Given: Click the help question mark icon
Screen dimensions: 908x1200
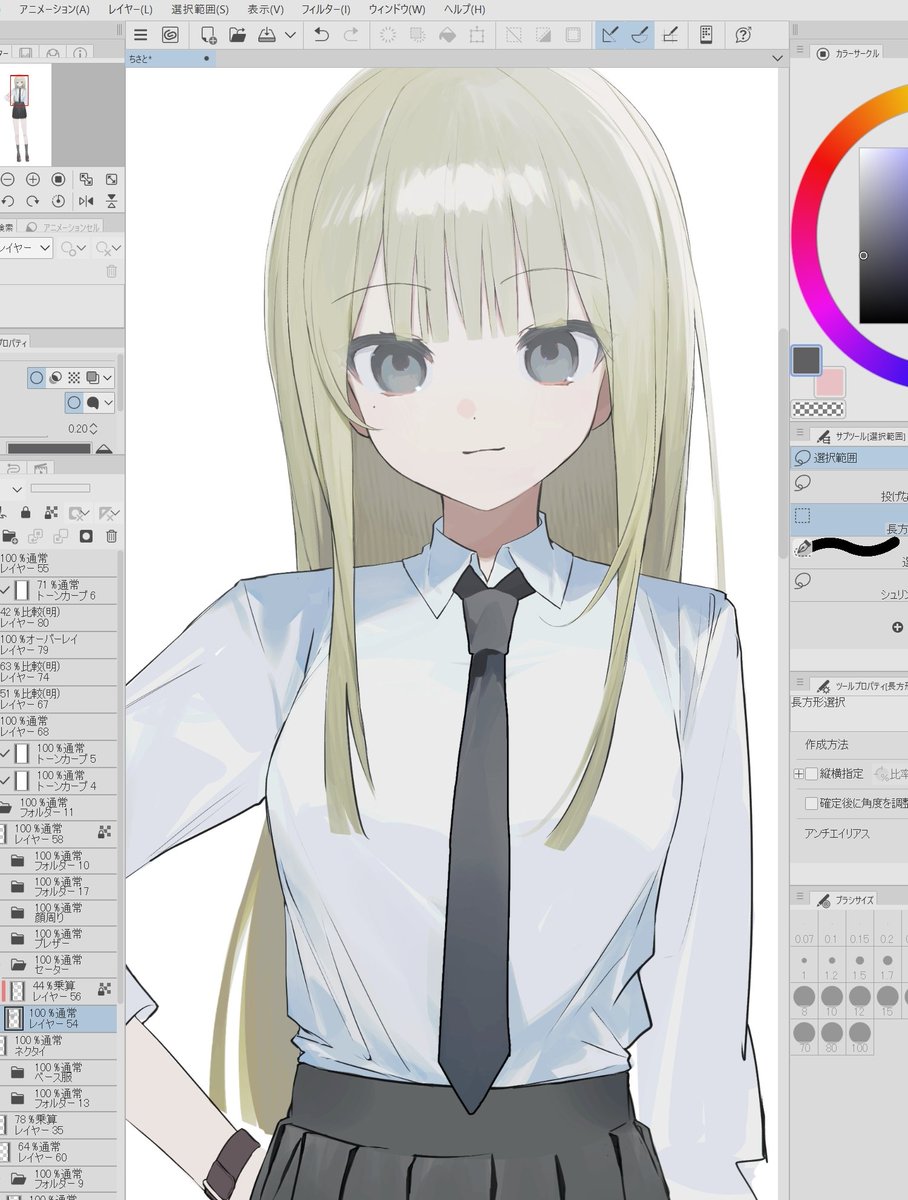Looking at the screenshot, I should (x=742, y=33).
